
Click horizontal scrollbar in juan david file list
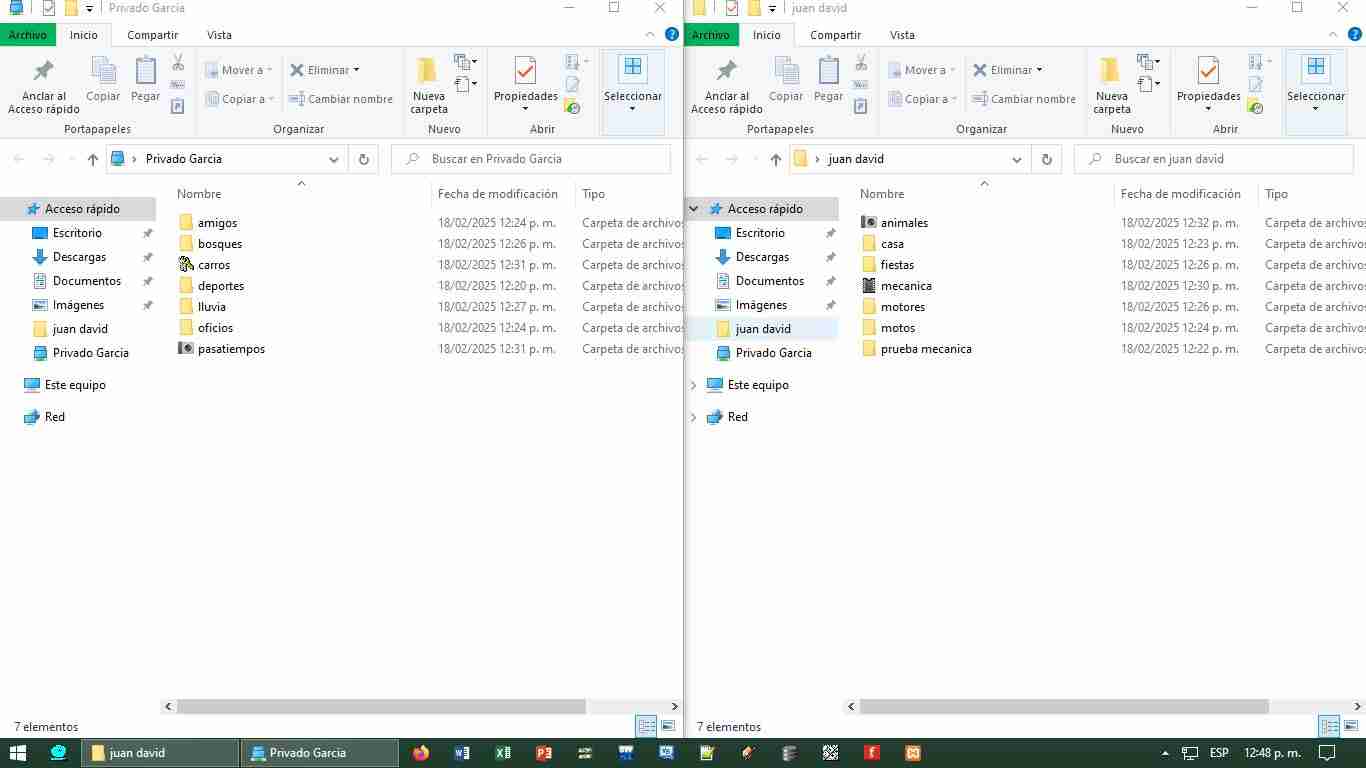1064,706
